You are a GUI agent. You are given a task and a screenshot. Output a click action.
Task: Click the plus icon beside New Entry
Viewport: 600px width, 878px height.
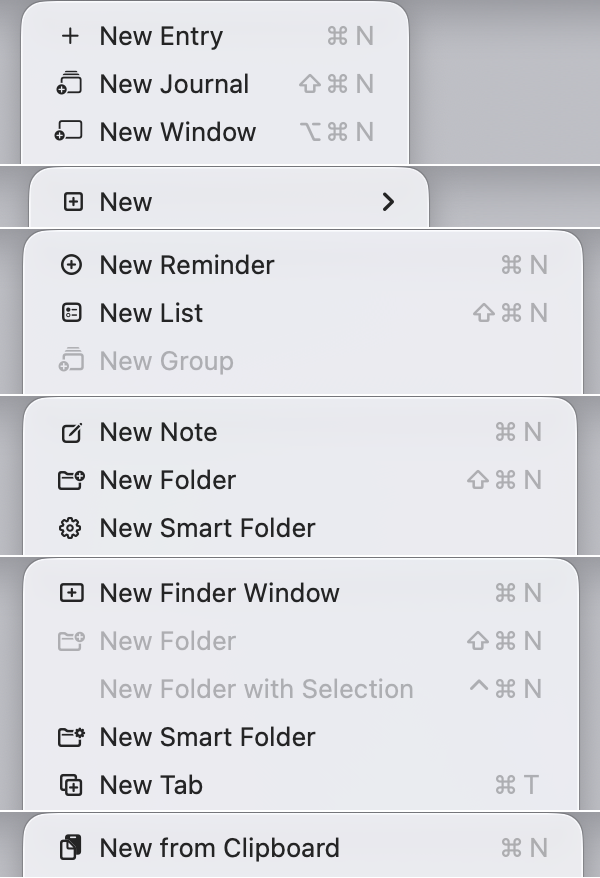(70, 37)
